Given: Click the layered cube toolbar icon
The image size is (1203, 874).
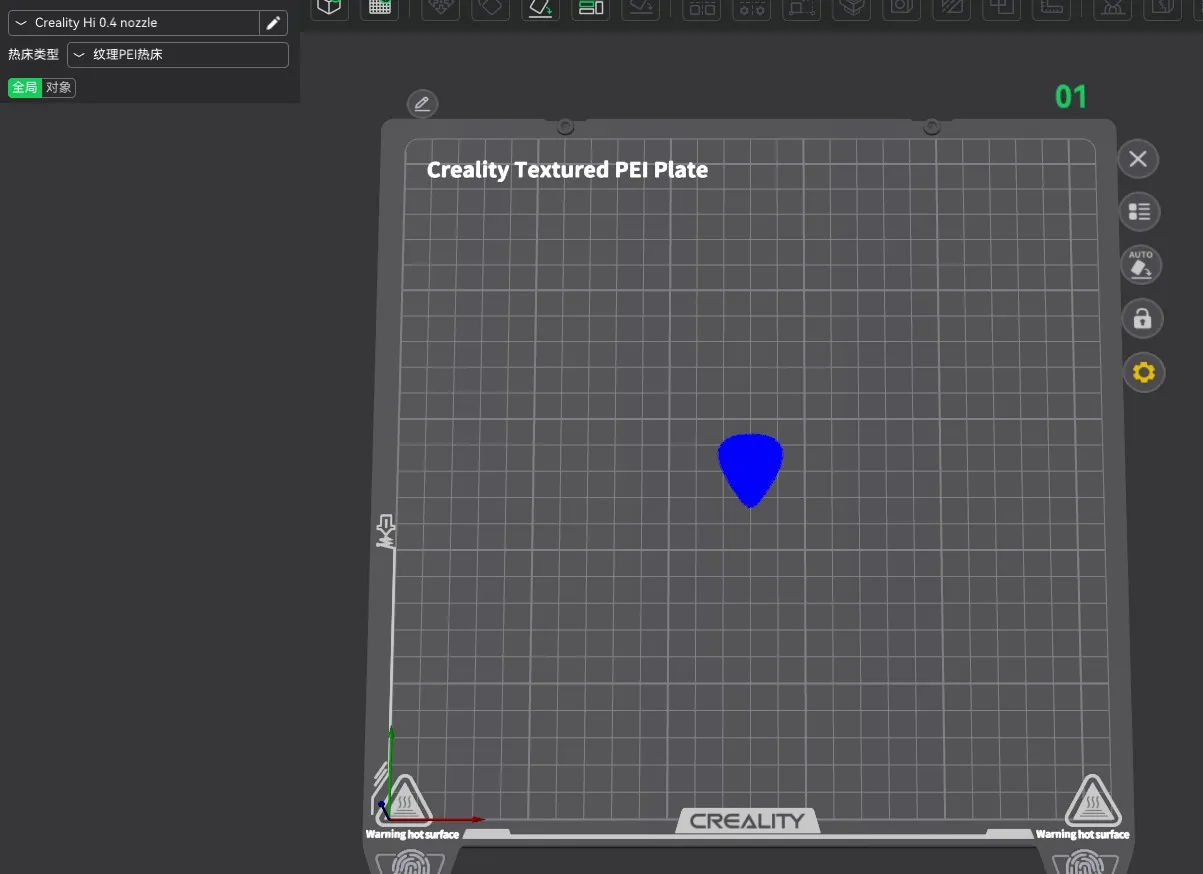Looking at the screenshot, I should point(851,7).
